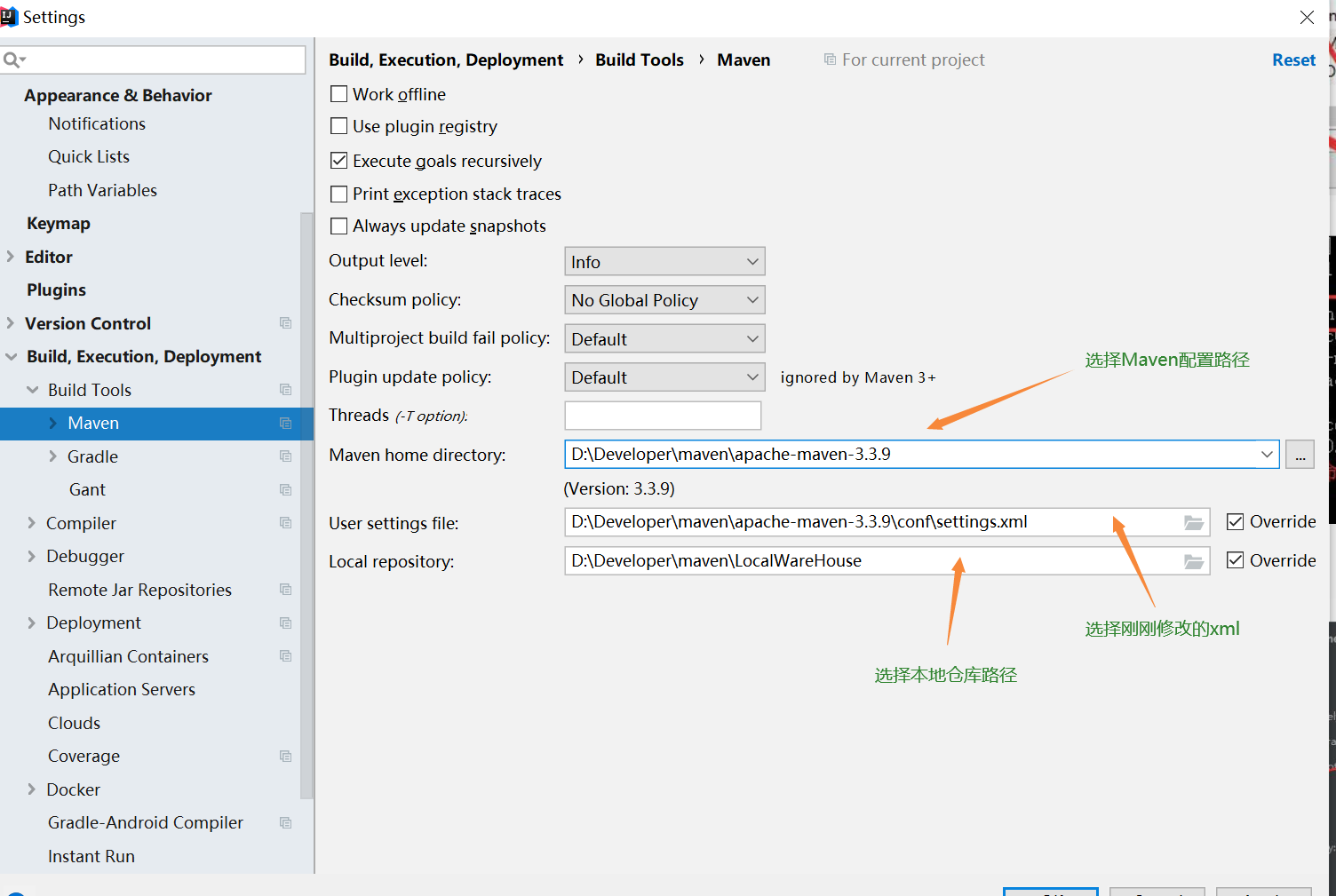This screenshot has width=1336, height=896.
Task: Open Multiproject build fail policy dropdown
Action: tap(664, 339)
